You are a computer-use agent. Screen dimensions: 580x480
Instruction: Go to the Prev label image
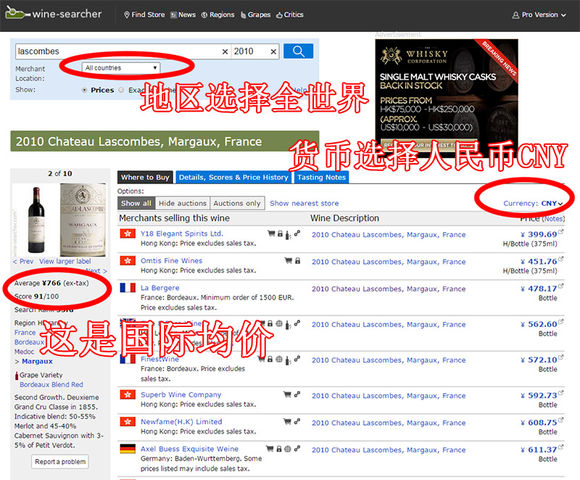tap(23, 261)
